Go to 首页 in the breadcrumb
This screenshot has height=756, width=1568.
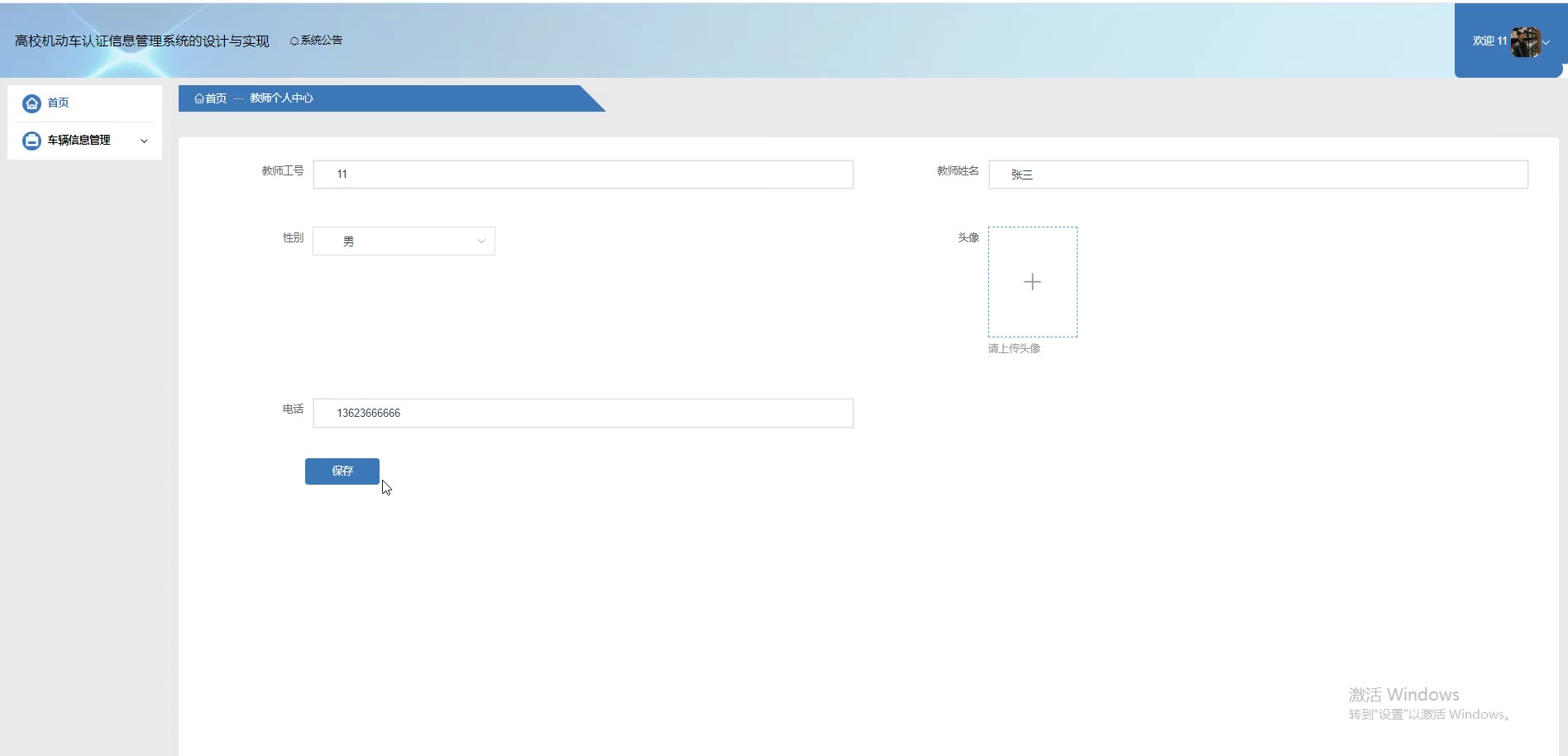coord(216,98)
